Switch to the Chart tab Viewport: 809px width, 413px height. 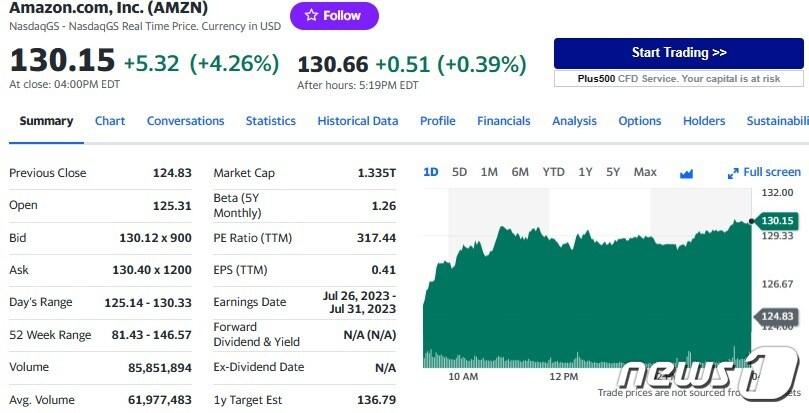pyautogui.click(x=110, y=121)
